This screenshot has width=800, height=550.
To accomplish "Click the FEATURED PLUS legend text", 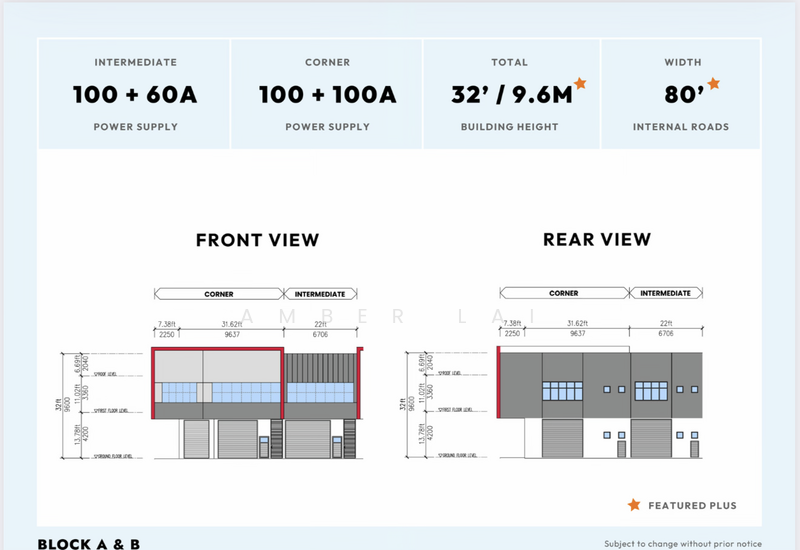I will point(693,506).
